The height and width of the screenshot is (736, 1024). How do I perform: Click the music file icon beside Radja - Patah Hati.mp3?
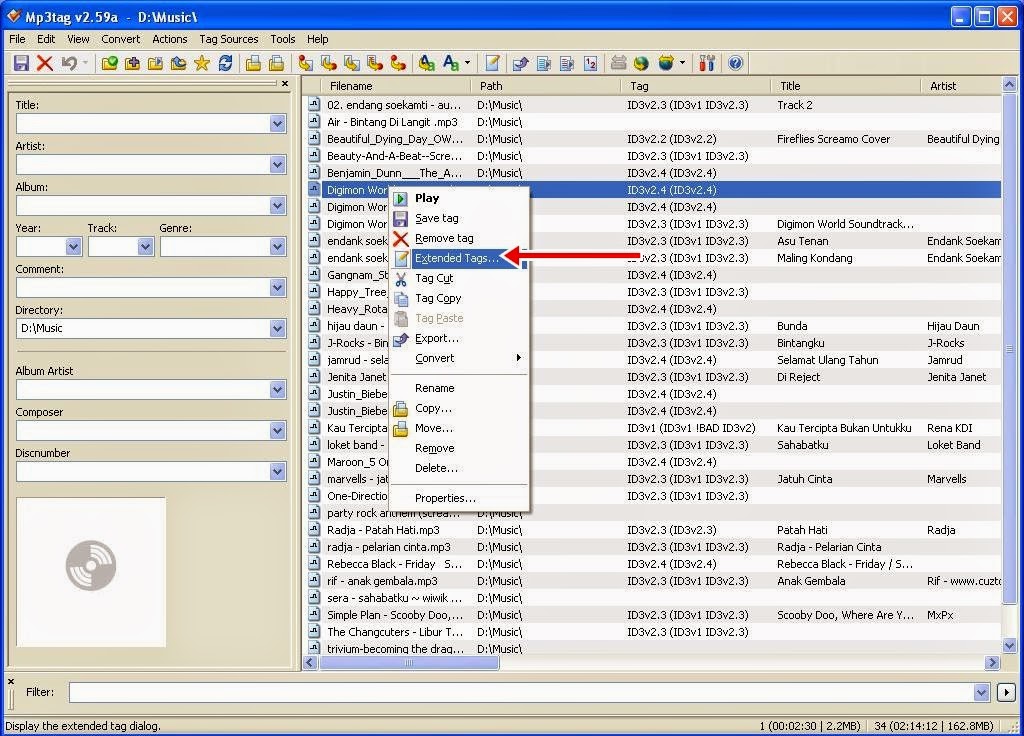[314, 530]
